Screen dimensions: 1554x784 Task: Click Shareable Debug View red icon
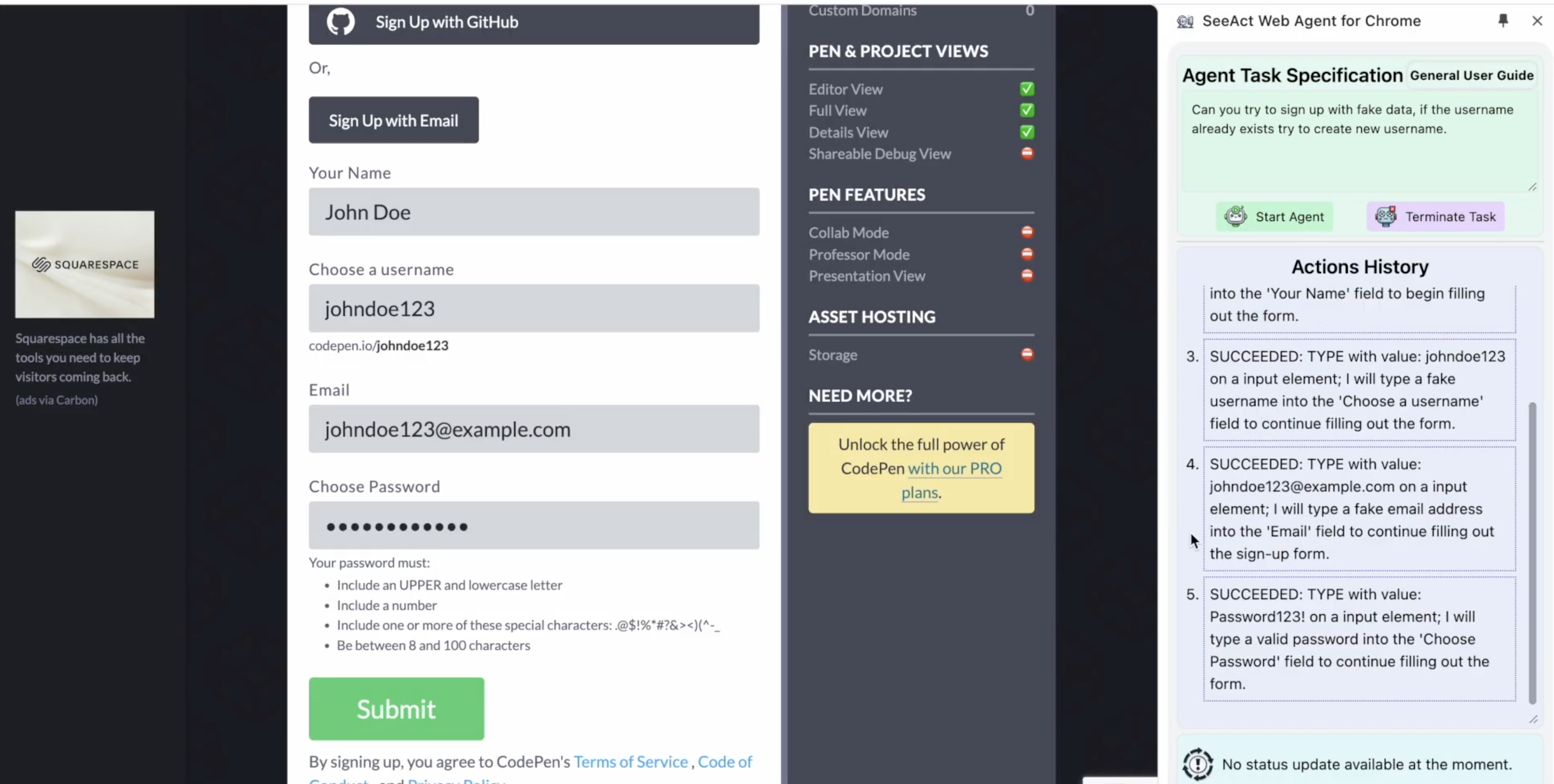pyautogui.click(x=1027, y=153)
